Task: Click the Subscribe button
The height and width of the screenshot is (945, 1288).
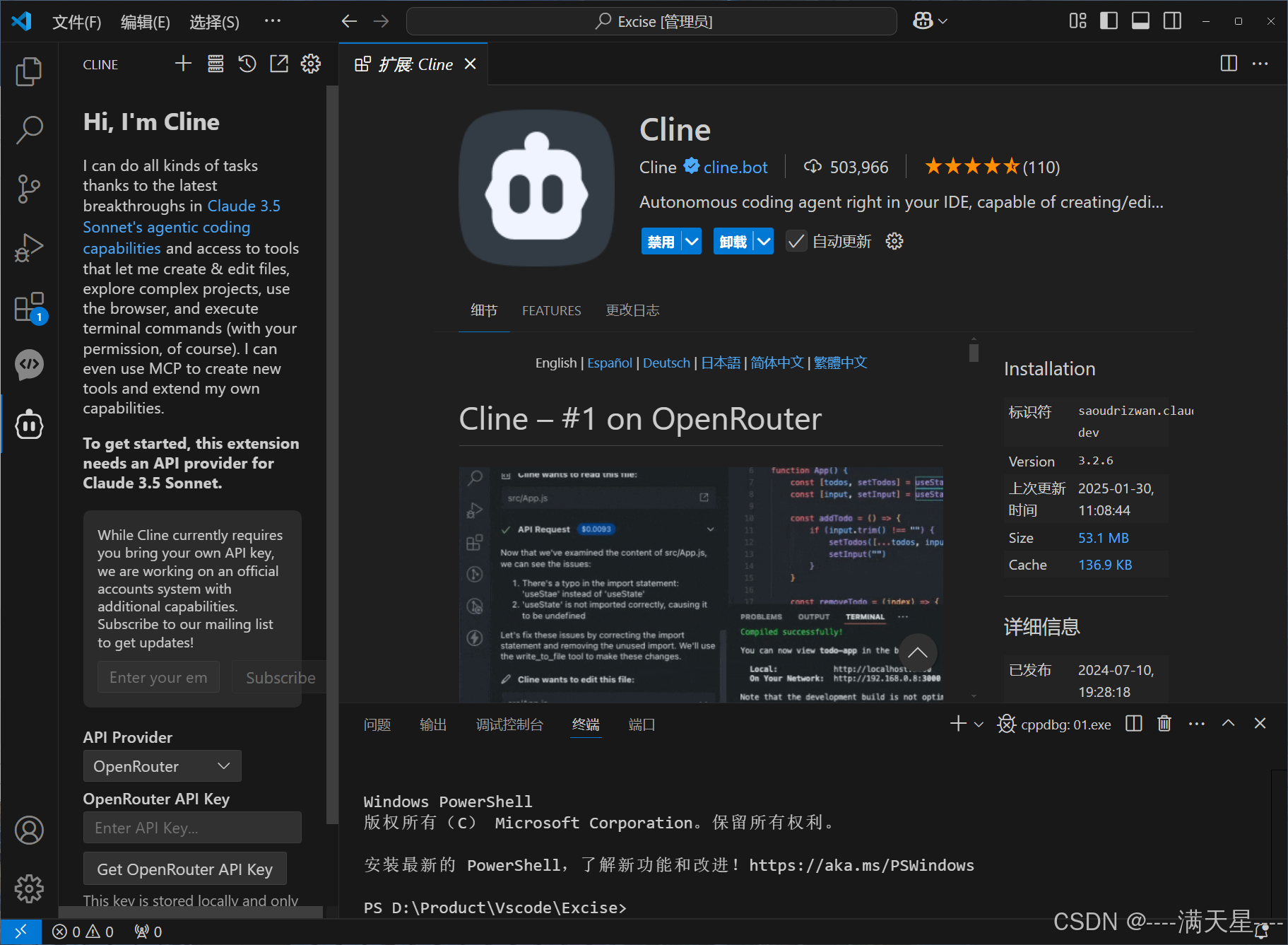Action: (280, 677)
